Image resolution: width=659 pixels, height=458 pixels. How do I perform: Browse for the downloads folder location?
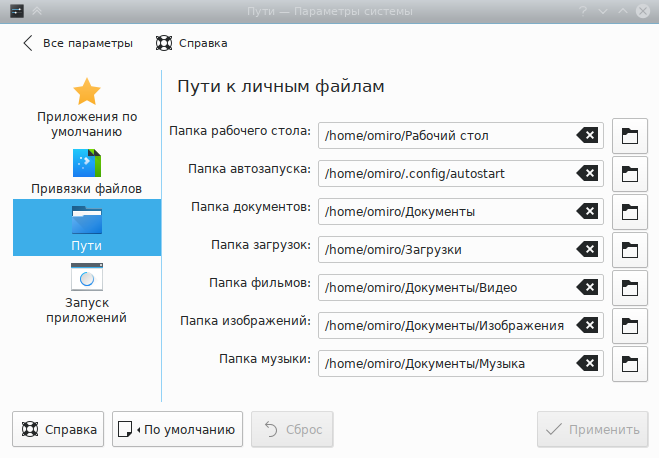[629, 250]
